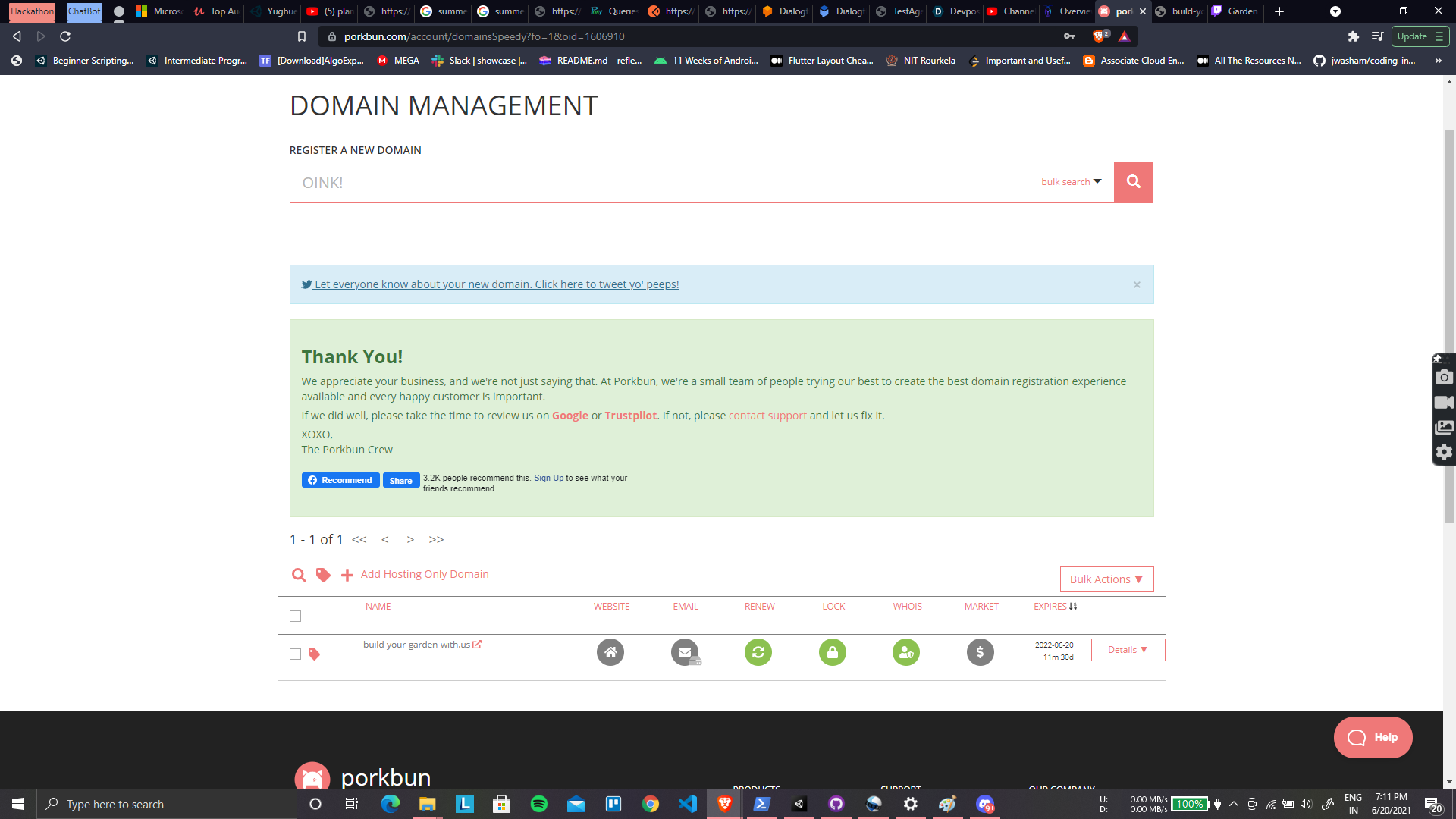Click the domain lock padlock icon
The width and height of the screenshot is (1456, 819).
[x=832, y=652]
